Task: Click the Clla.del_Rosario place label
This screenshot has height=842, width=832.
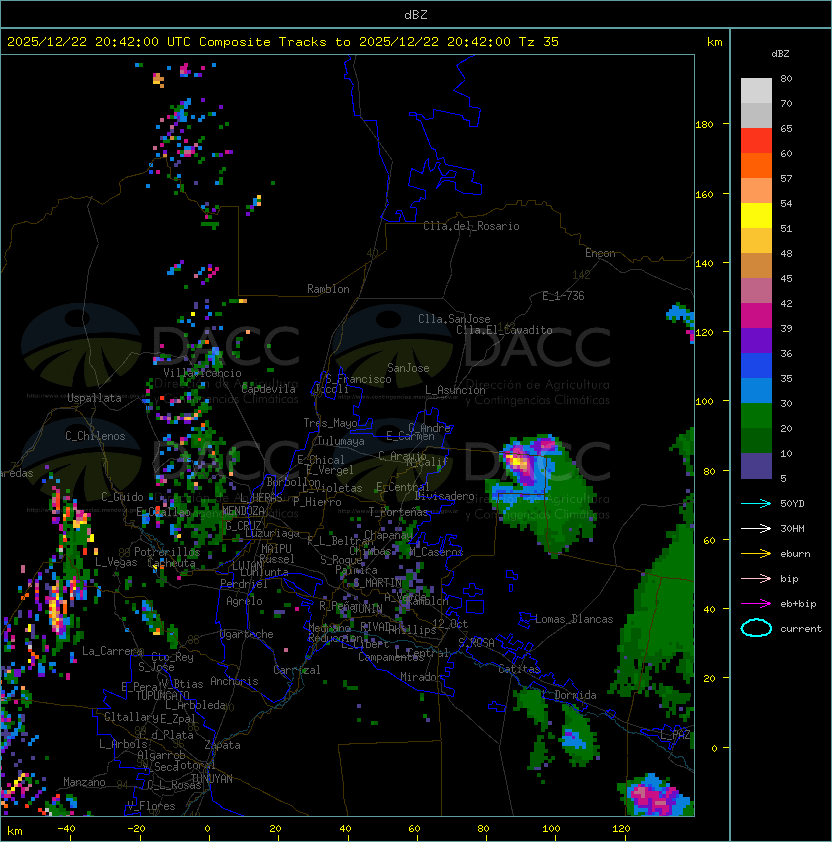Action: [x=471, y=226]
